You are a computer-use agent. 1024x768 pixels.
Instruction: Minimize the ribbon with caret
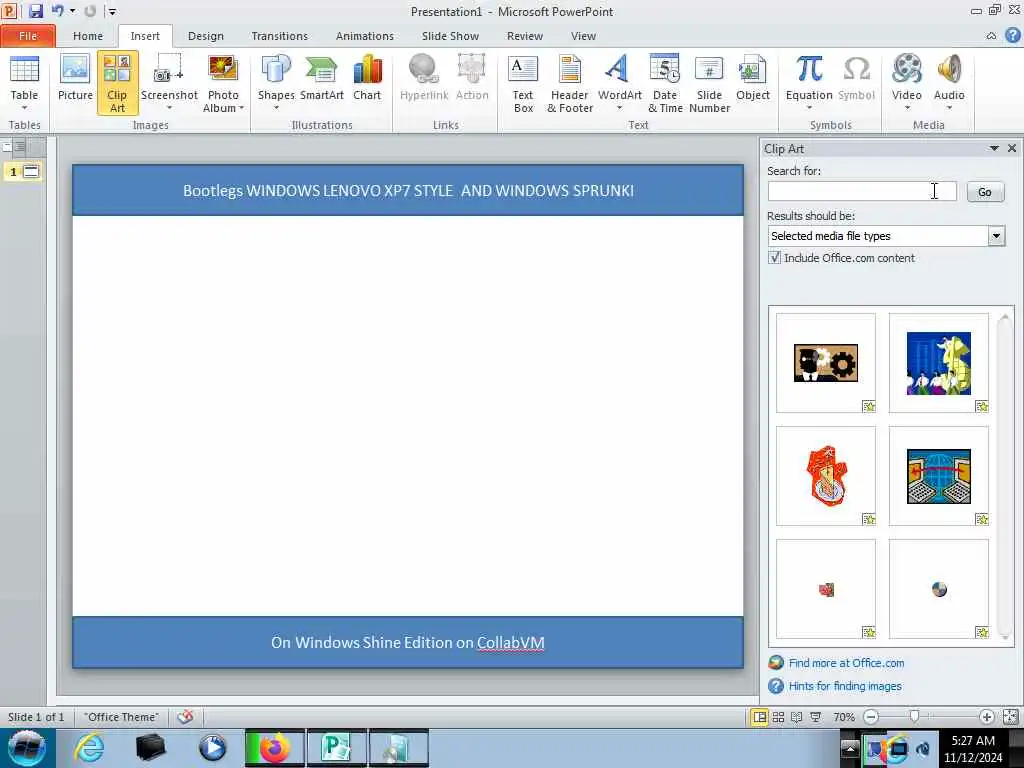coord(991,36)
